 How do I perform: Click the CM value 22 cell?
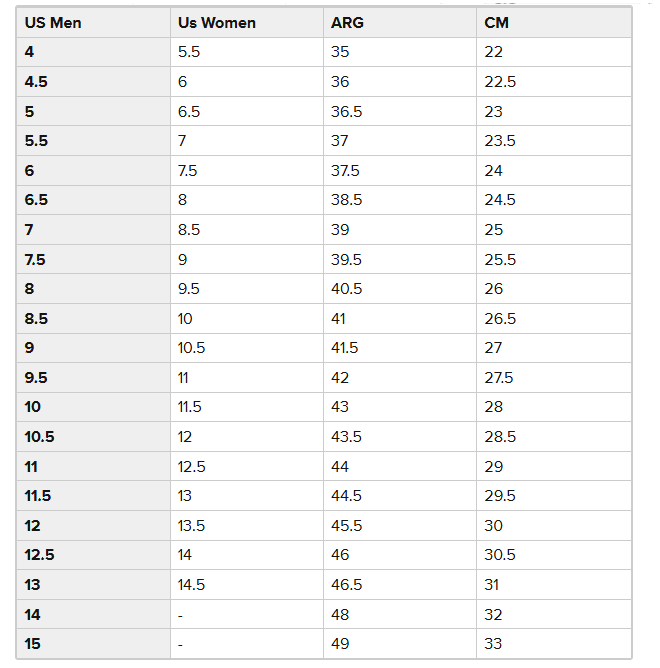click(493, 52)
